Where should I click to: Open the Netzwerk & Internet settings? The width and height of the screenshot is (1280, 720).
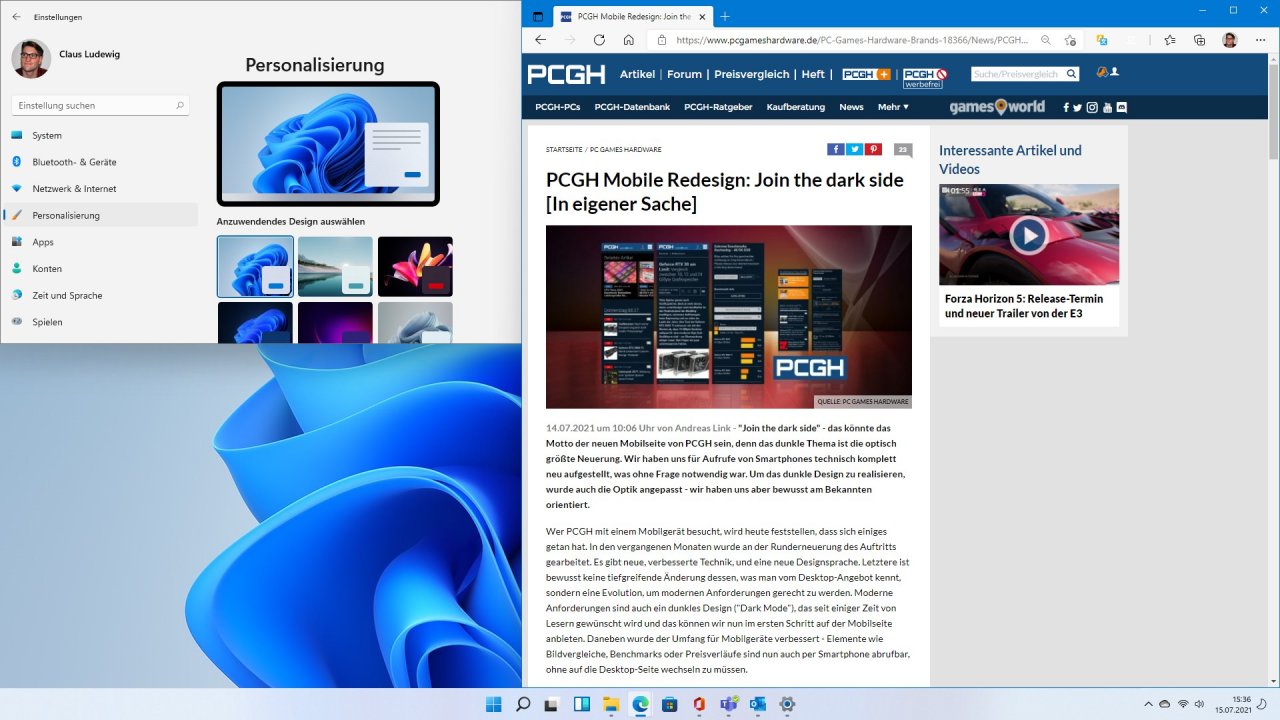(x=100, y=188)
